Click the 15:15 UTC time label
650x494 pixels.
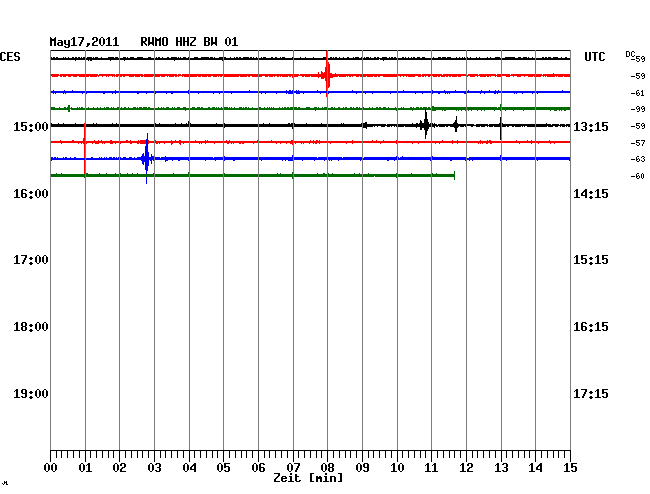tap(591, 260)
